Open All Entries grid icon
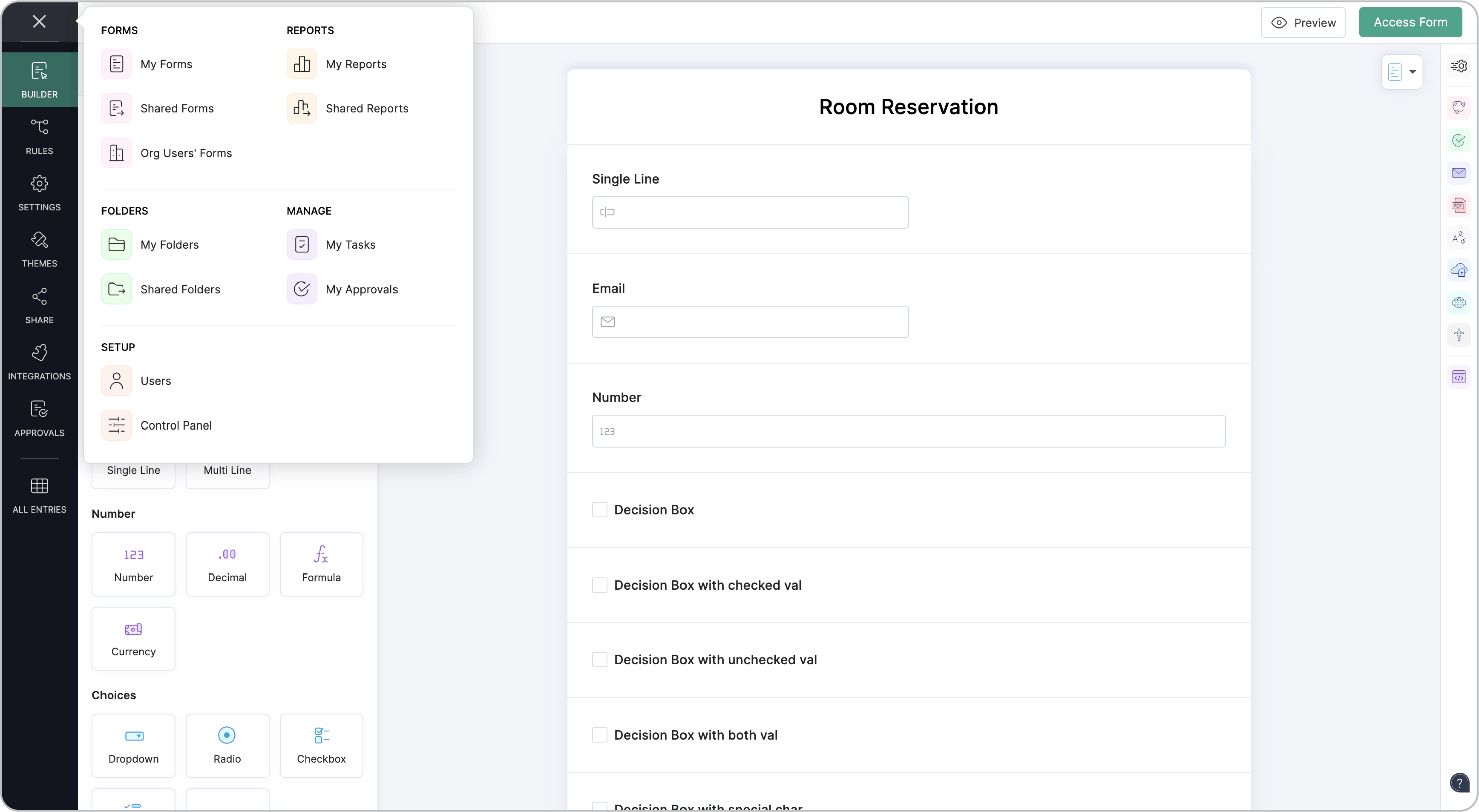The height and width of the screenshot is (812, 1479). [39, 495]
